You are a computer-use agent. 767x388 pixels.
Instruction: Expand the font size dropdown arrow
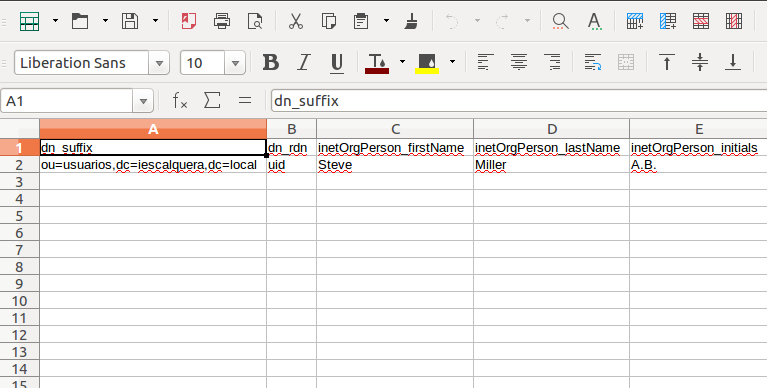(235, 63)
